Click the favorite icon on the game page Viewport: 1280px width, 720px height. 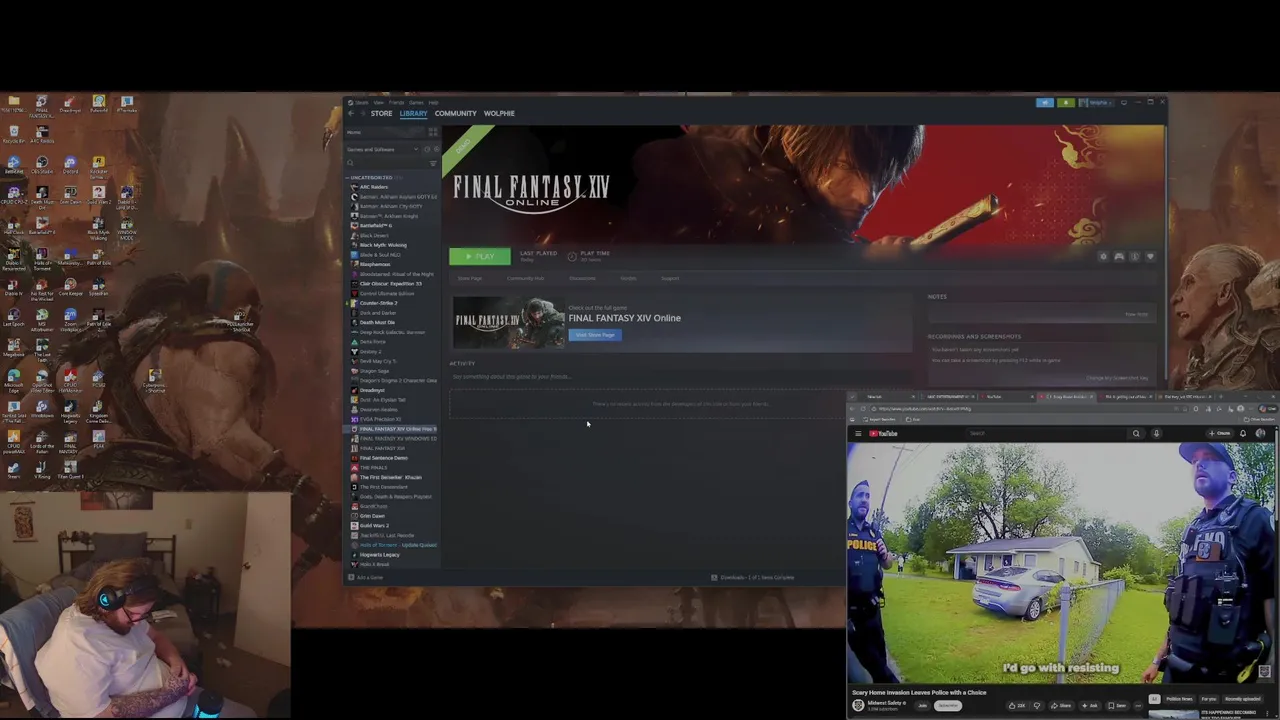(1150, 257)
